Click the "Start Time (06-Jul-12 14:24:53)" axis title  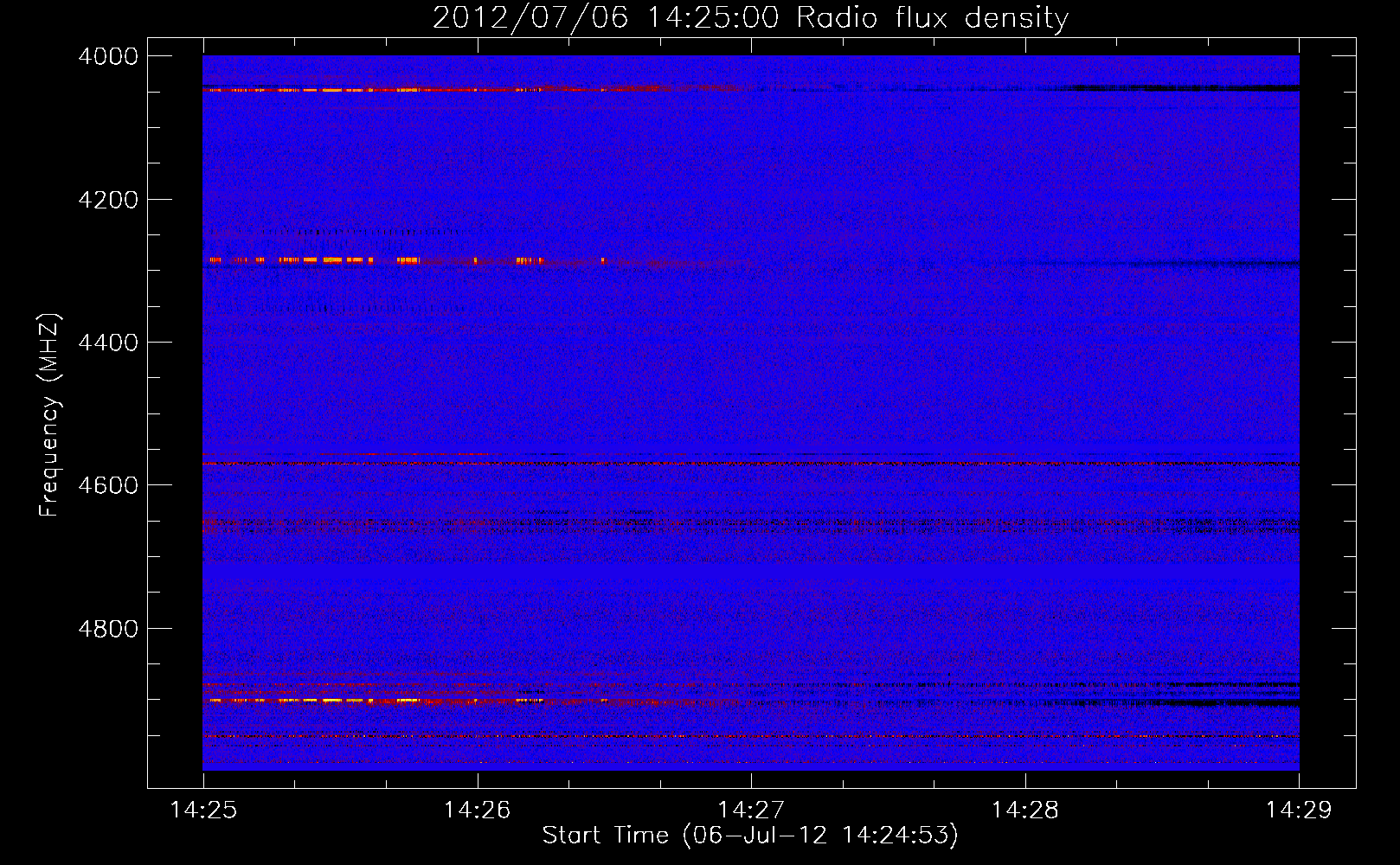click(750, 836)
